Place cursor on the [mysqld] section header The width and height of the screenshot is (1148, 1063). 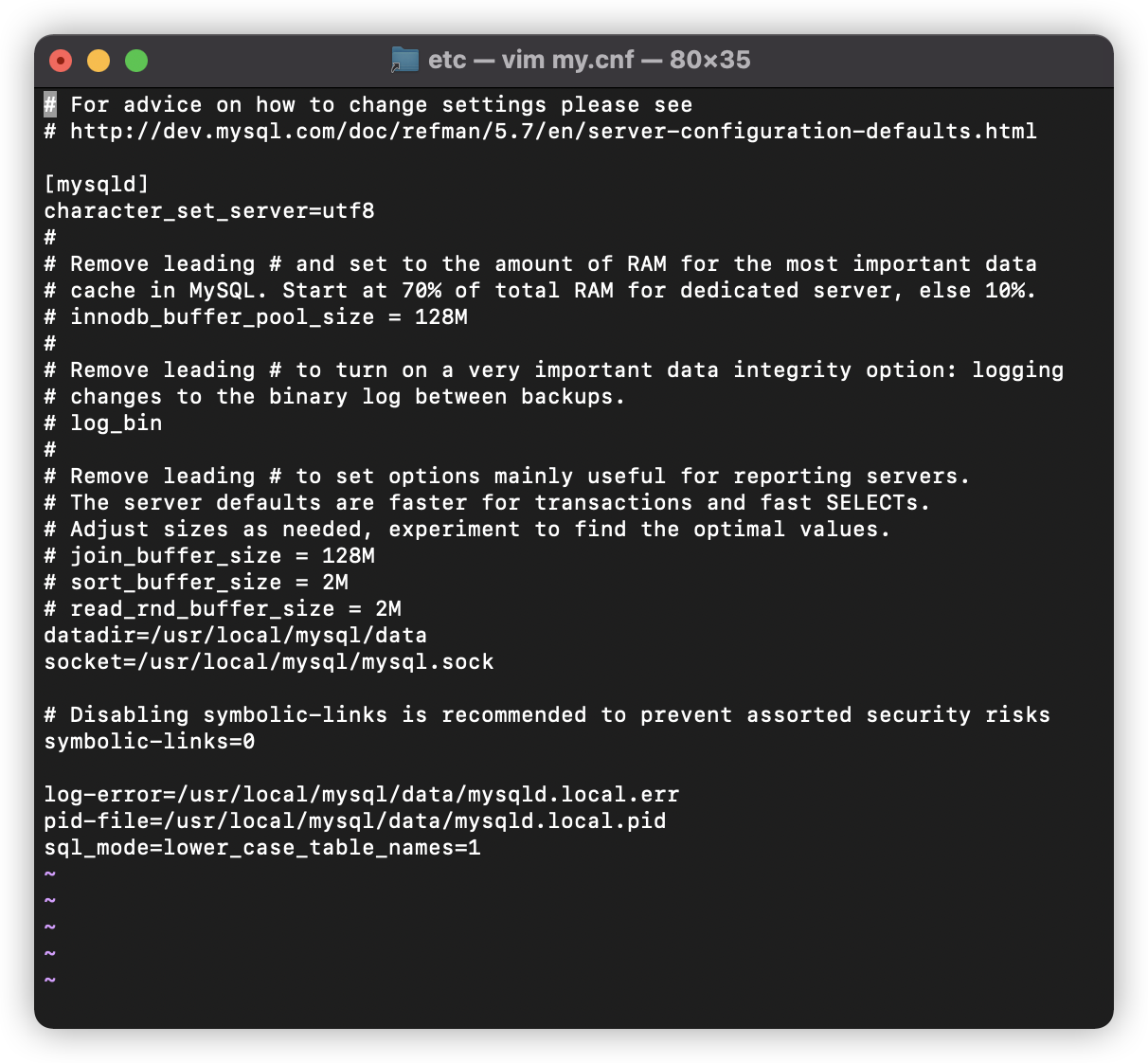point(97,184)
